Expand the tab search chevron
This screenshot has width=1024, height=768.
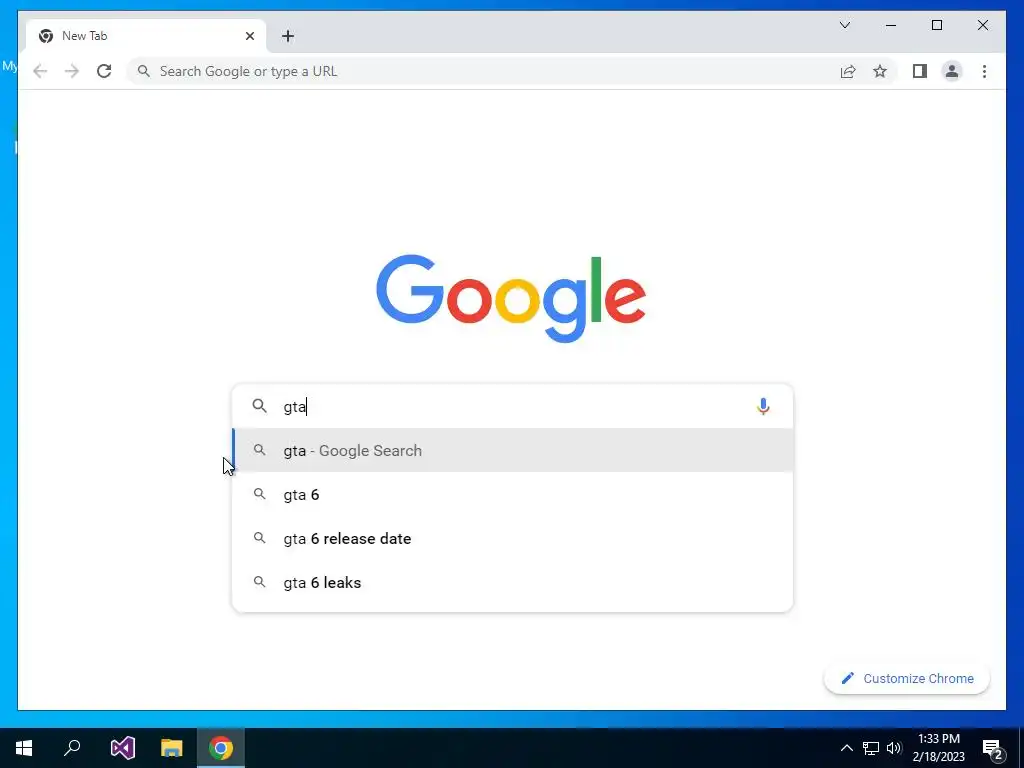(844, 25)
